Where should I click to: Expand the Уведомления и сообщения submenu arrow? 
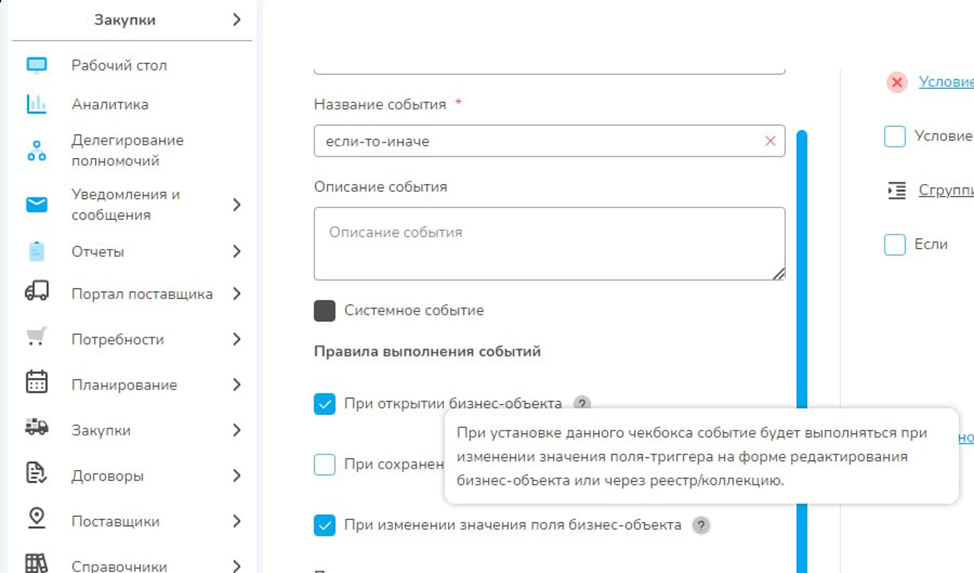point(236,205)
